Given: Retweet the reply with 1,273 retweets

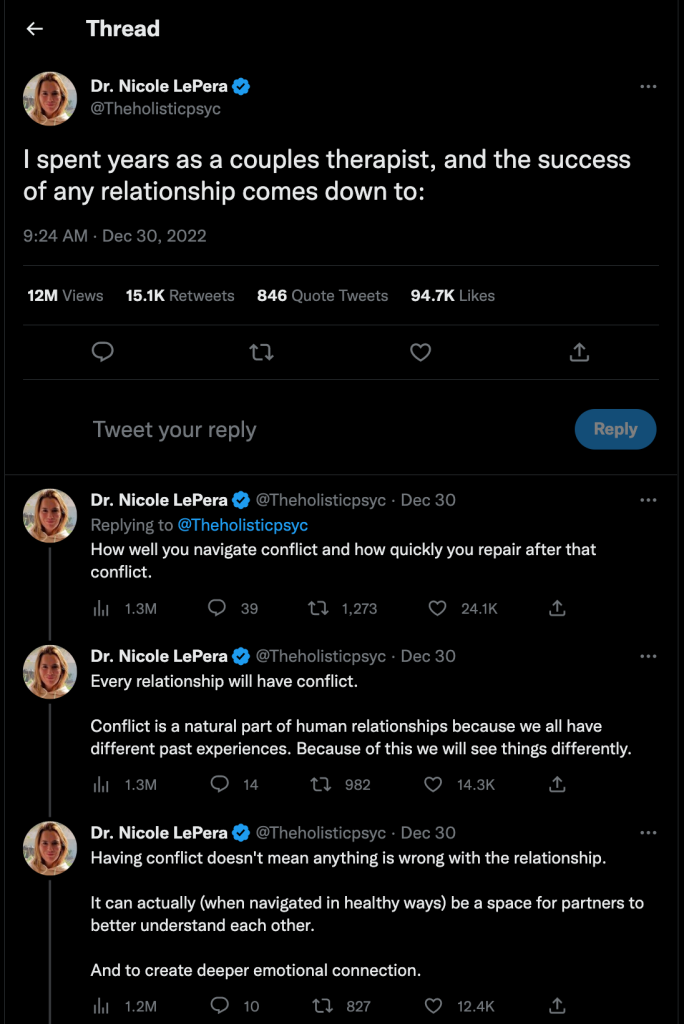Looking at the screenshot, I should click(x=318, y=608).
